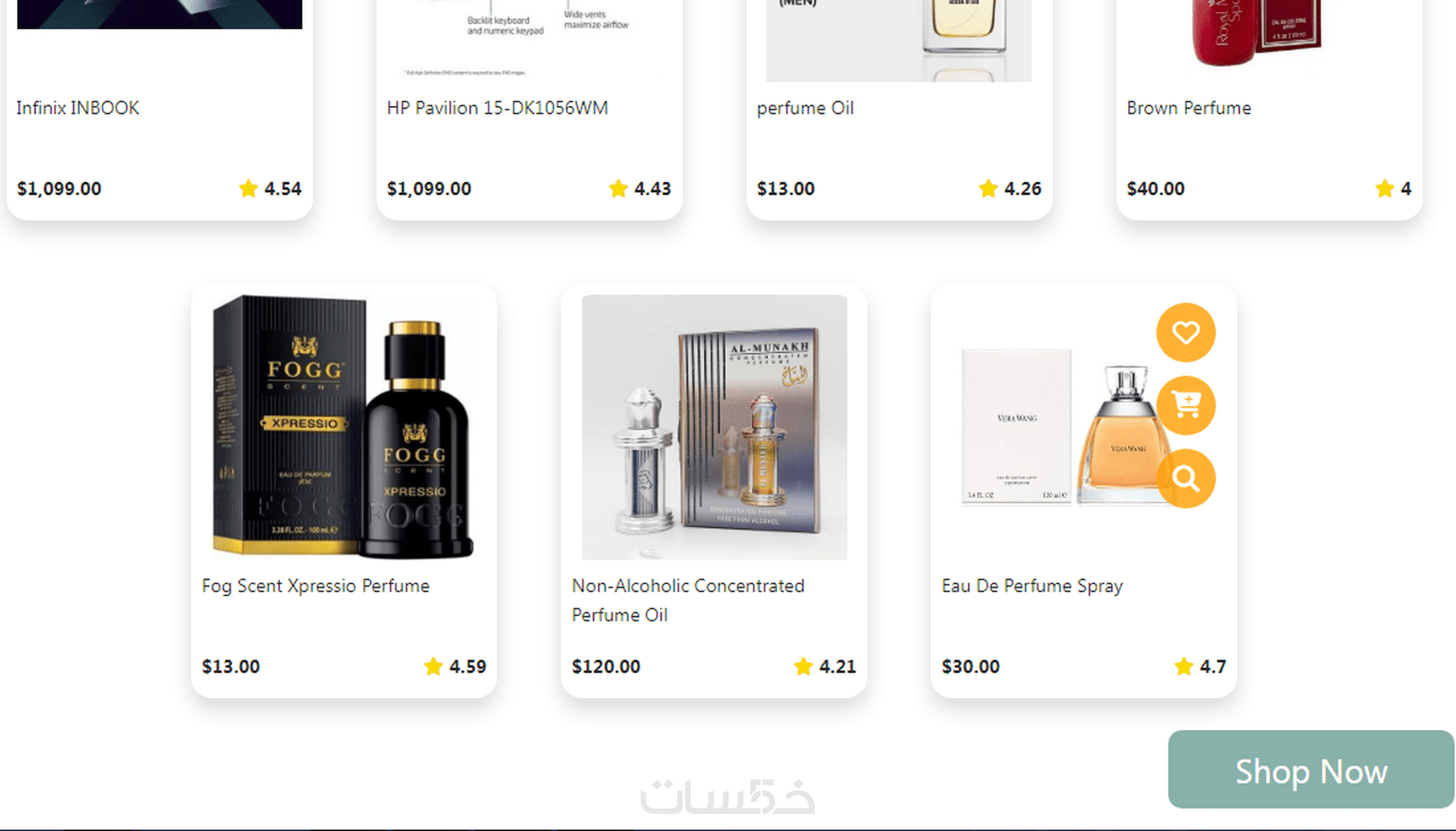This screenshot has height=831, width=1456.
Task: Add Eau De Perfume Spray to cart
Action: click(1185, 405)
